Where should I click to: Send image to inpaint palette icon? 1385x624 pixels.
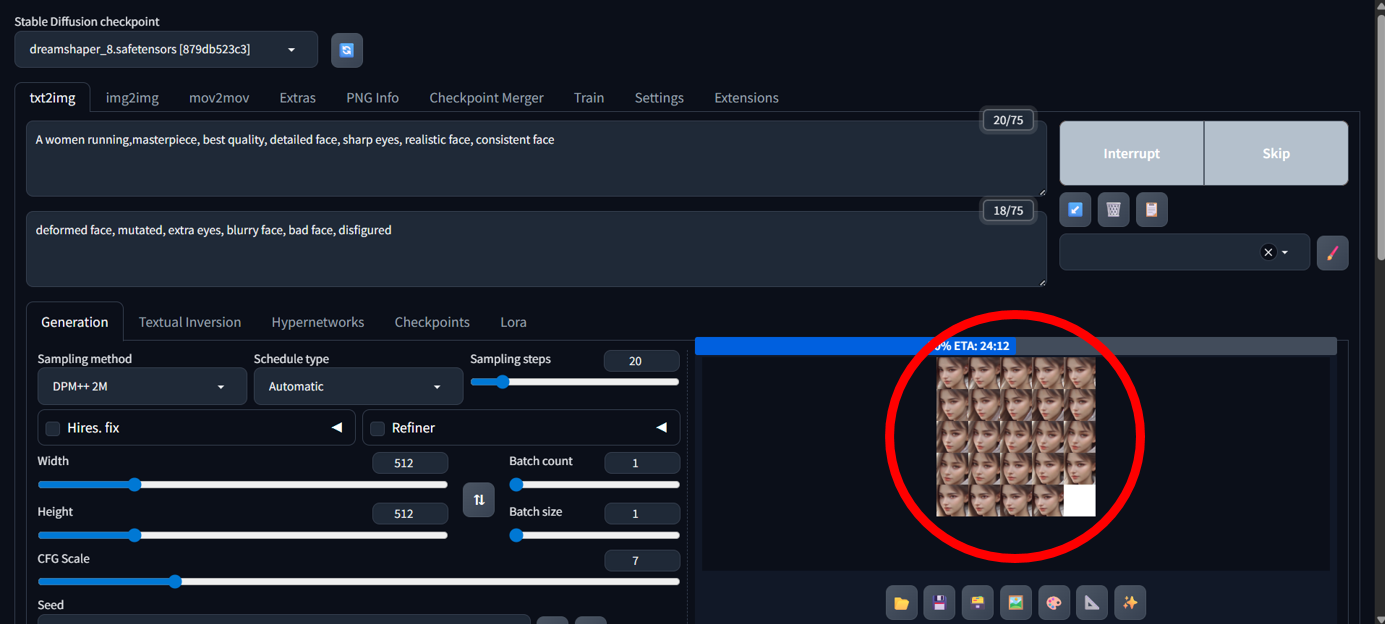tap(1053, 603)
